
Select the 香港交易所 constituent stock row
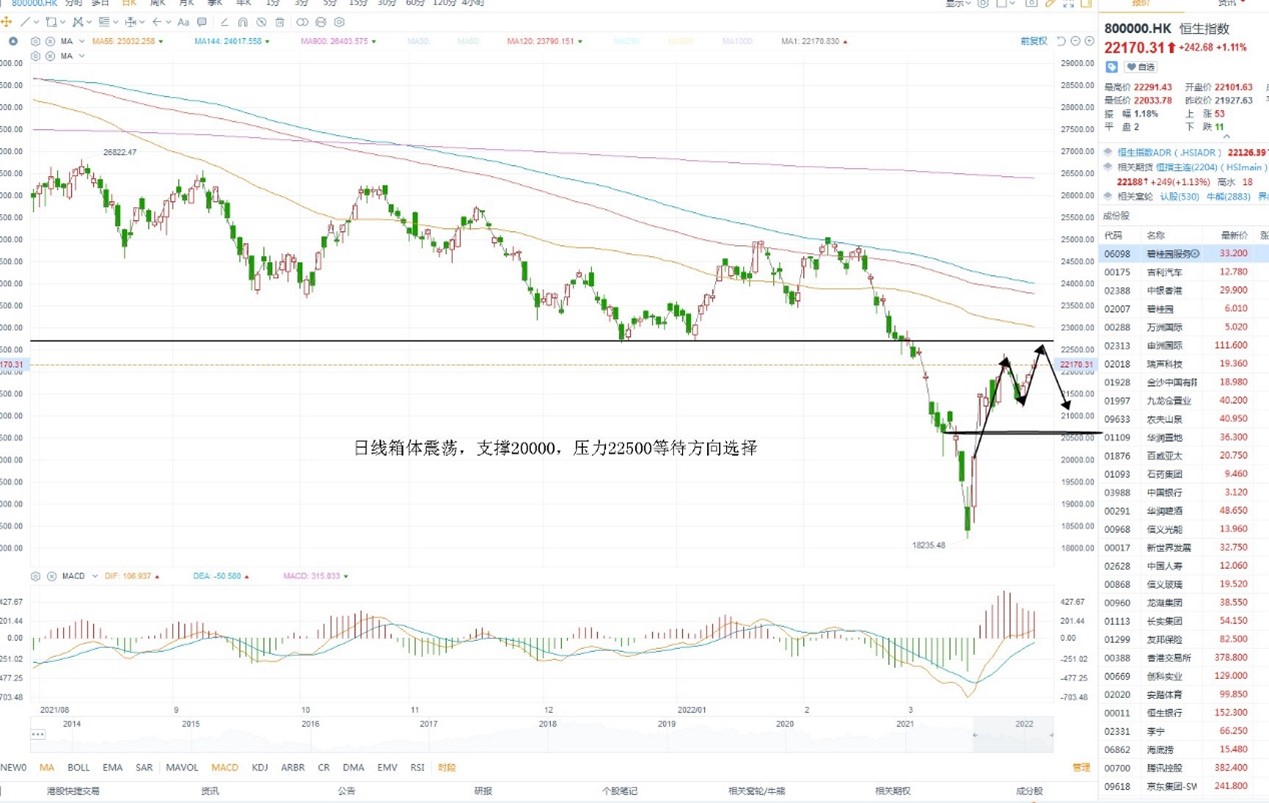[1183, 658]
